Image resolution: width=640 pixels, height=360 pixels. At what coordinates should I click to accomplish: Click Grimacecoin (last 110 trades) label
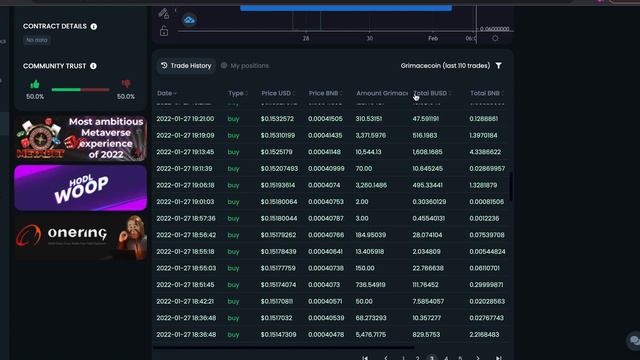(x=445, y=66)
